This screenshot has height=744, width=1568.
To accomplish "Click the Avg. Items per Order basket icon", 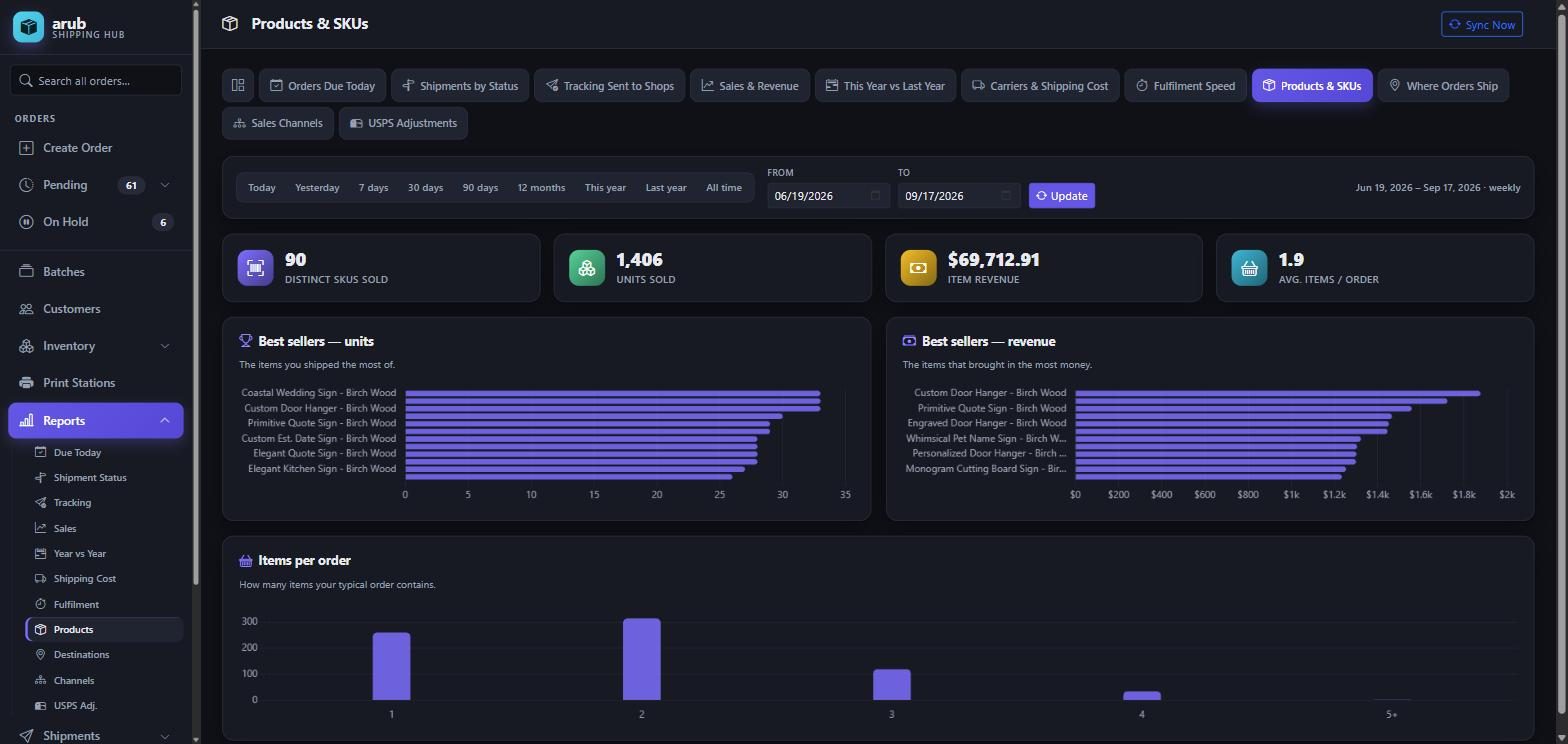I will tap(1249, 268).
